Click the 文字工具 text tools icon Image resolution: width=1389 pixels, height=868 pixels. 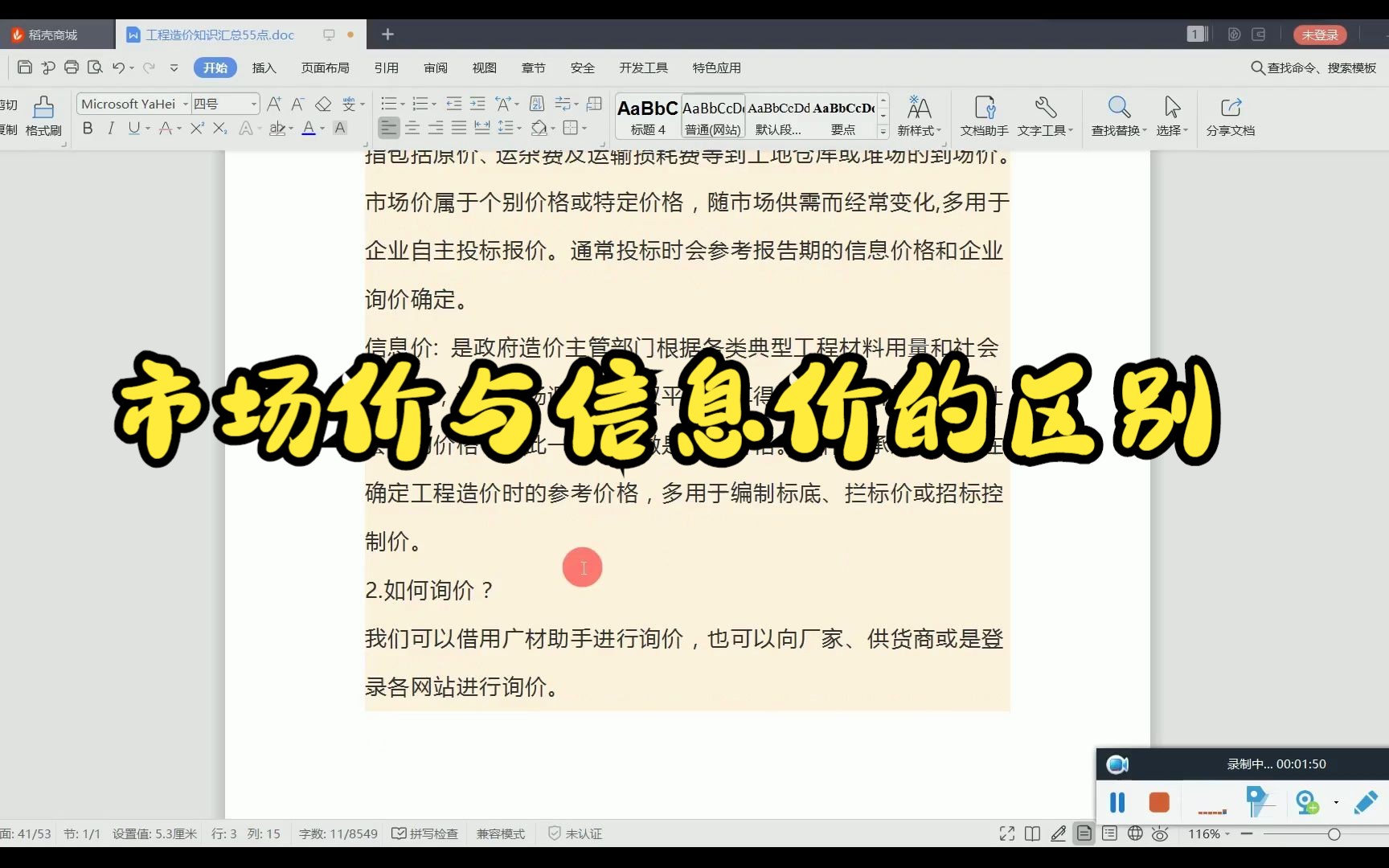click(x=1044, y=117)
